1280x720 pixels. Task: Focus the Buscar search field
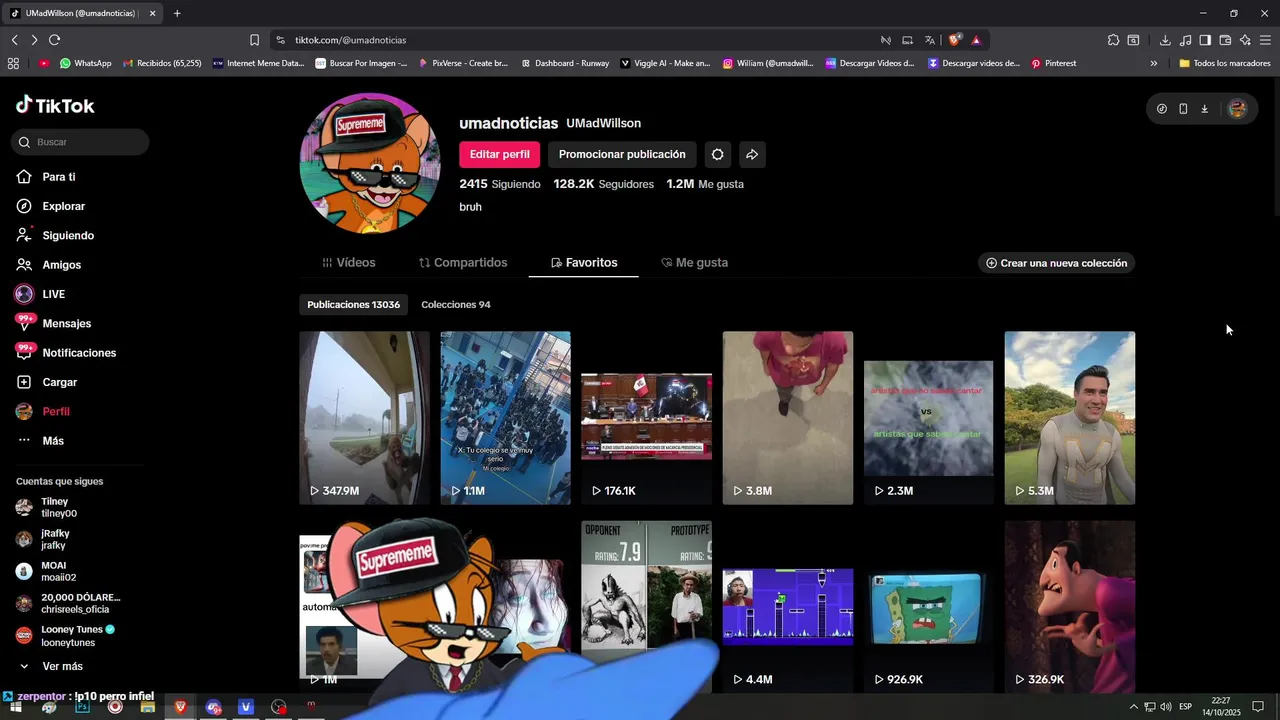[x=81, y=142]
